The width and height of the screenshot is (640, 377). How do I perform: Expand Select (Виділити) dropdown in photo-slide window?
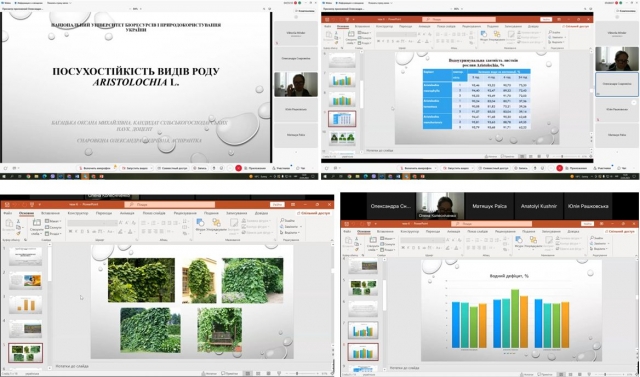pyautogui.click(x=290, y=232)
